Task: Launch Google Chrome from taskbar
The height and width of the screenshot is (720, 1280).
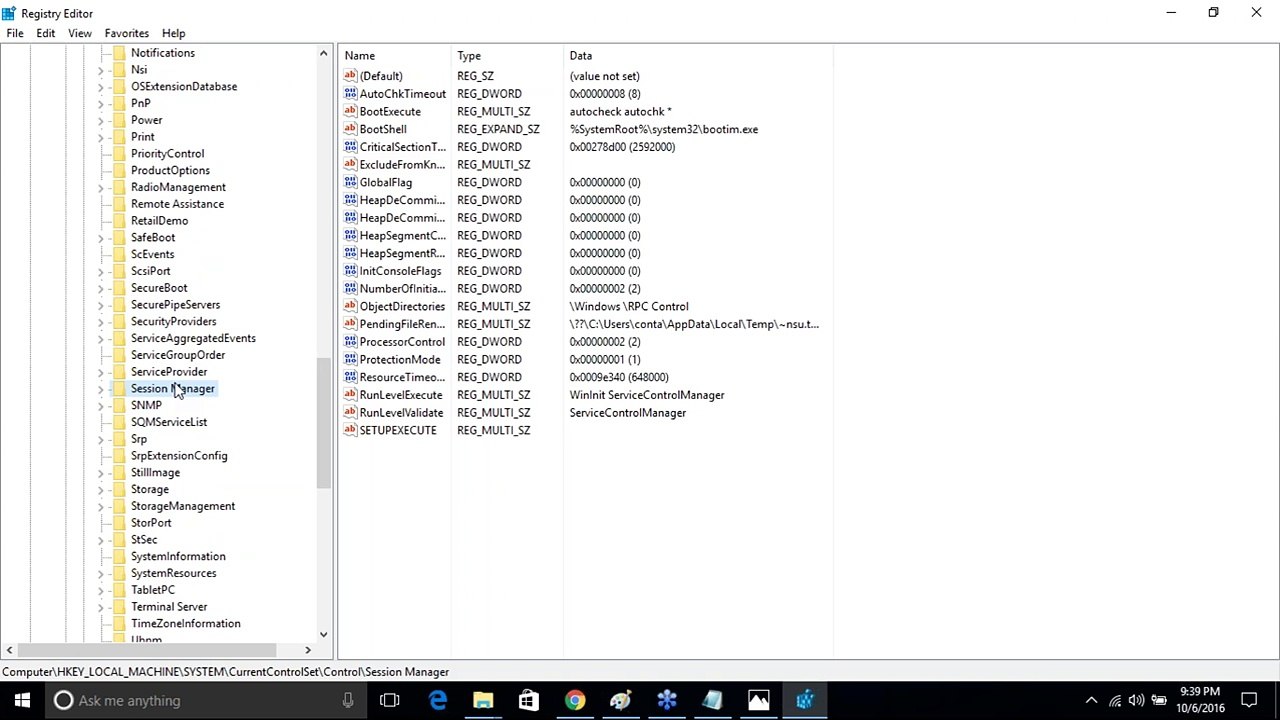Action: pos(575,700)
